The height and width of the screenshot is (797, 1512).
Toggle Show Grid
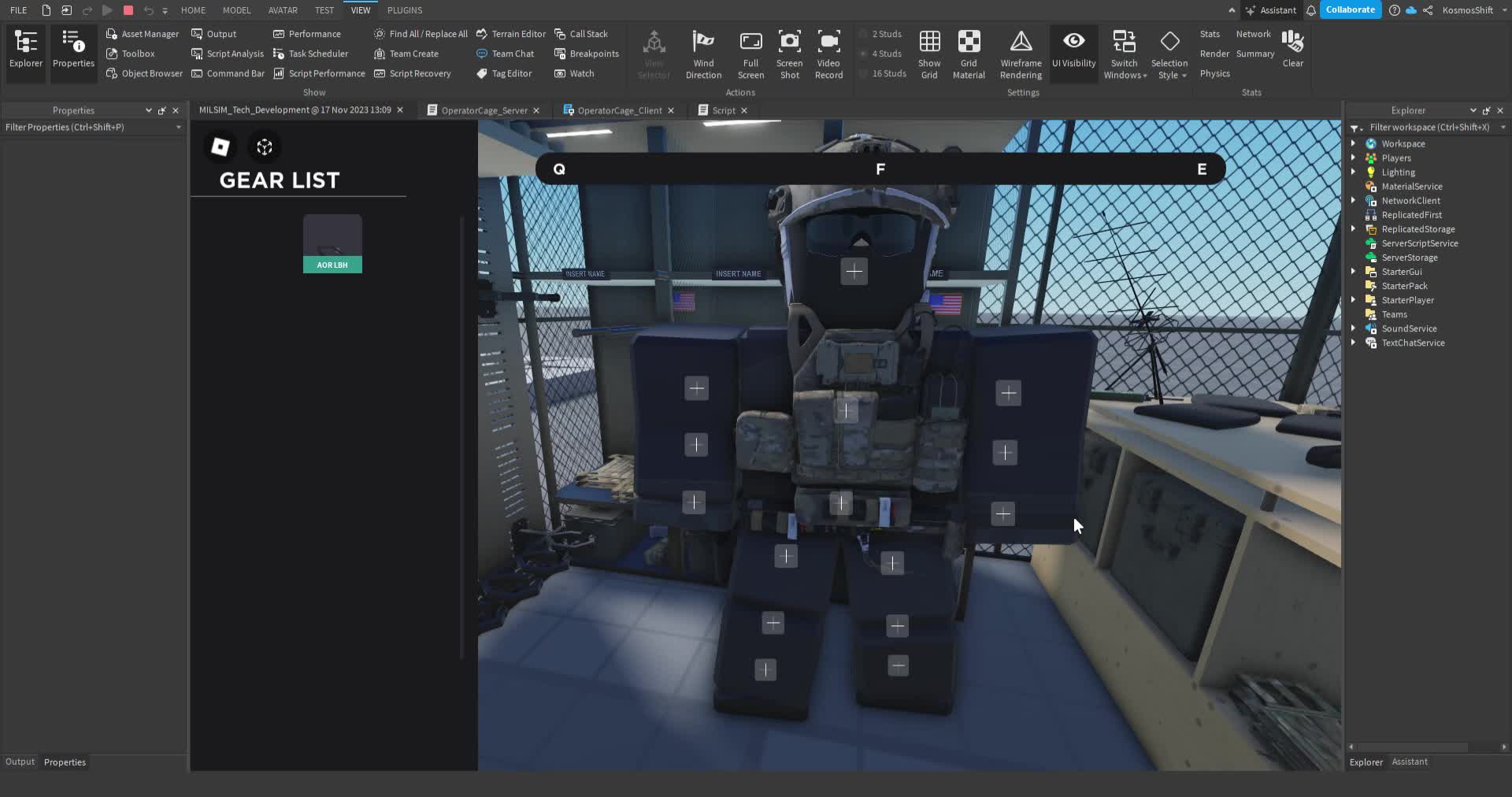[x=929, y=53]
